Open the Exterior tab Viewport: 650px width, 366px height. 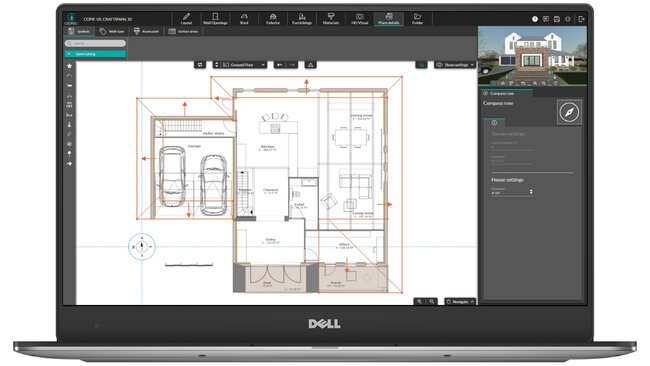[273, 19]
